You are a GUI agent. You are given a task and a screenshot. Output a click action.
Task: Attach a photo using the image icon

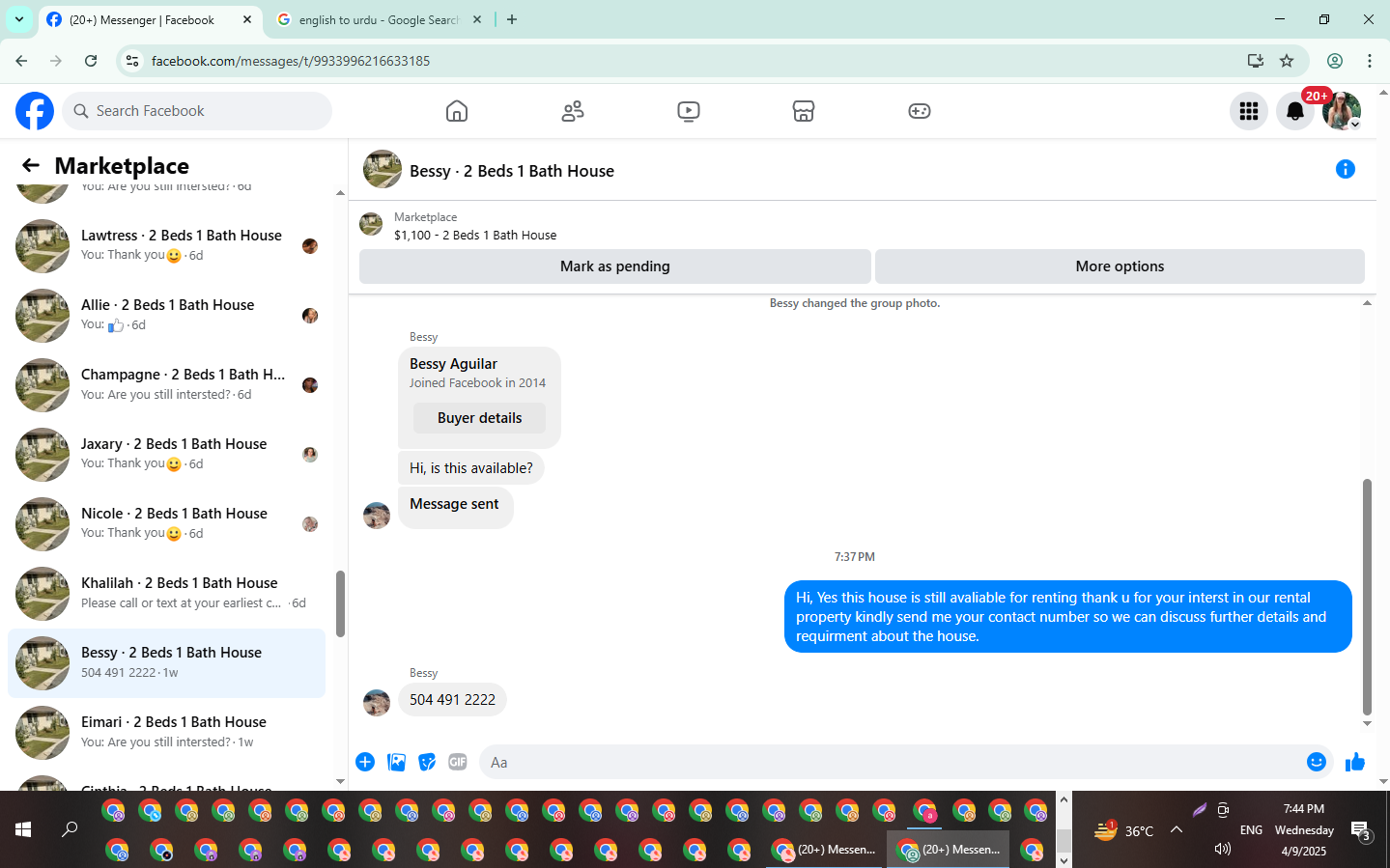396,762
